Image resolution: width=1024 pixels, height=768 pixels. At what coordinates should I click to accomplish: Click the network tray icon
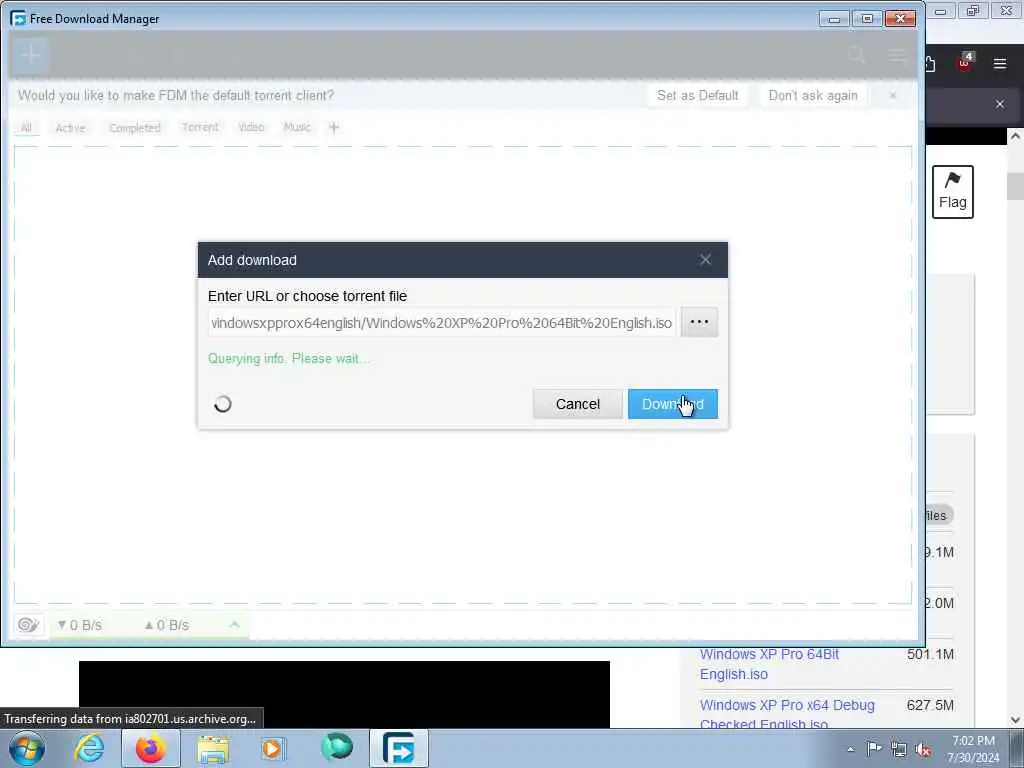click(899, 750)
